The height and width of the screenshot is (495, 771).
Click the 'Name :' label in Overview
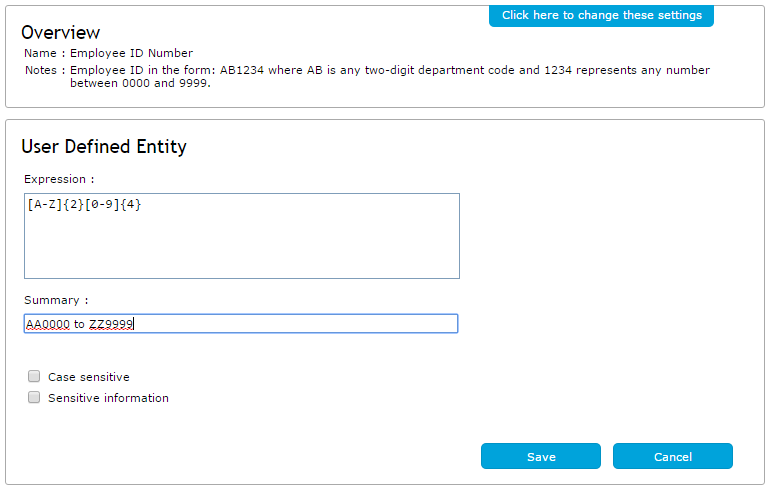coord(45,53)
